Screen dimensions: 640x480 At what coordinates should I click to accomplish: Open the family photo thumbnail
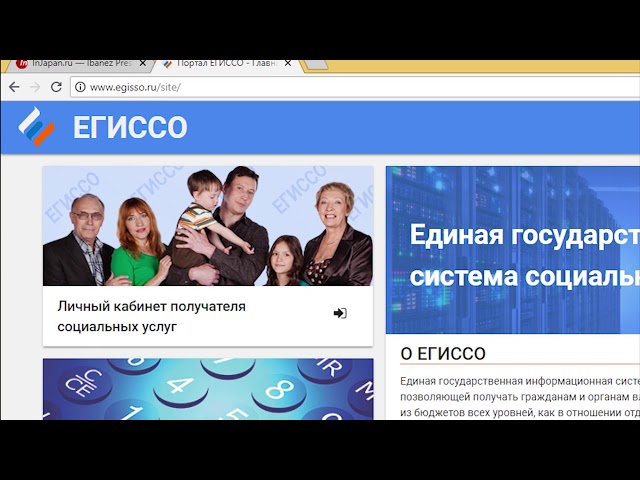[x=208, y=226]
